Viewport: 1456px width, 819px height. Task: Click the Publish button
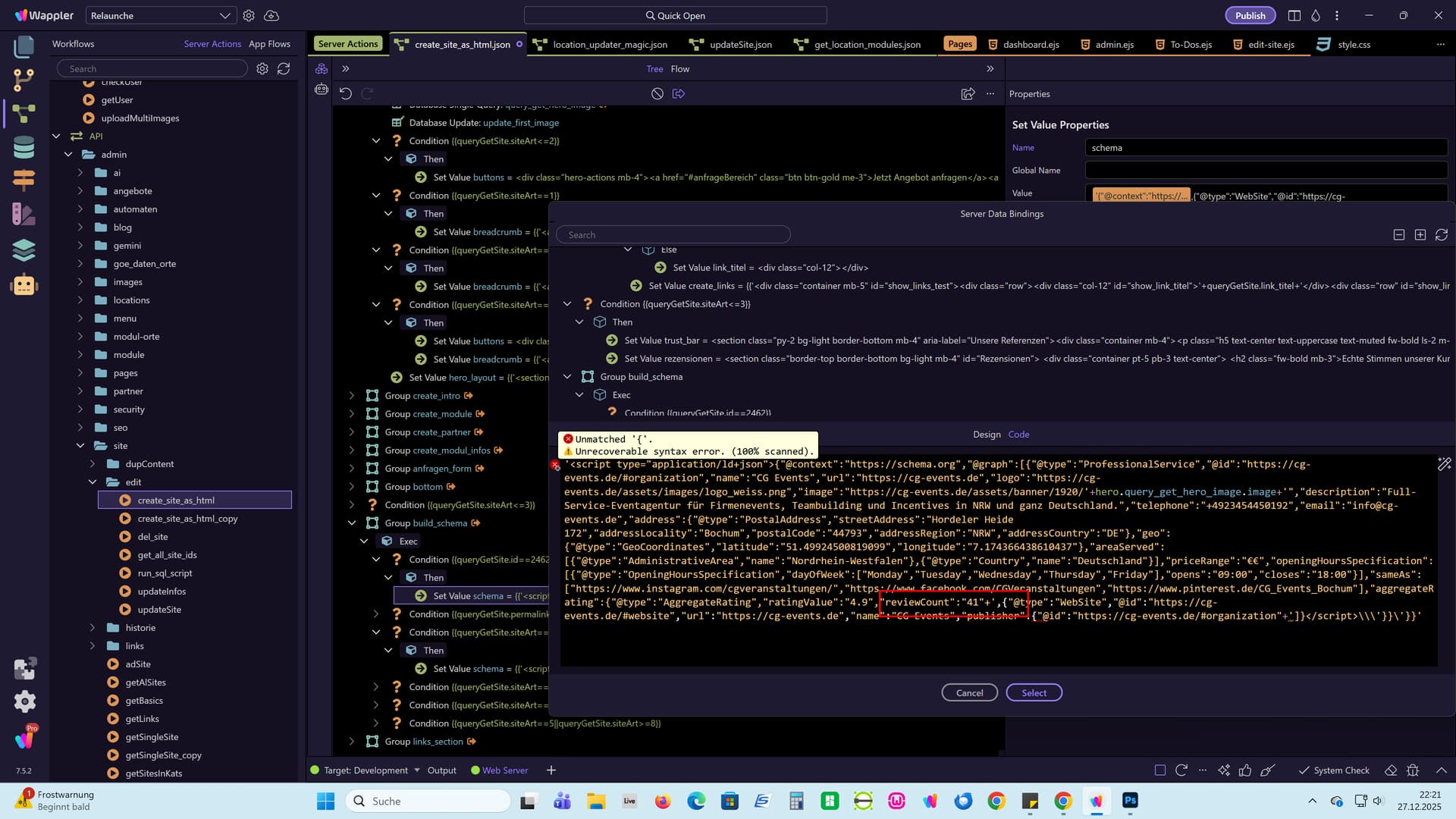tap(1250, 16)
